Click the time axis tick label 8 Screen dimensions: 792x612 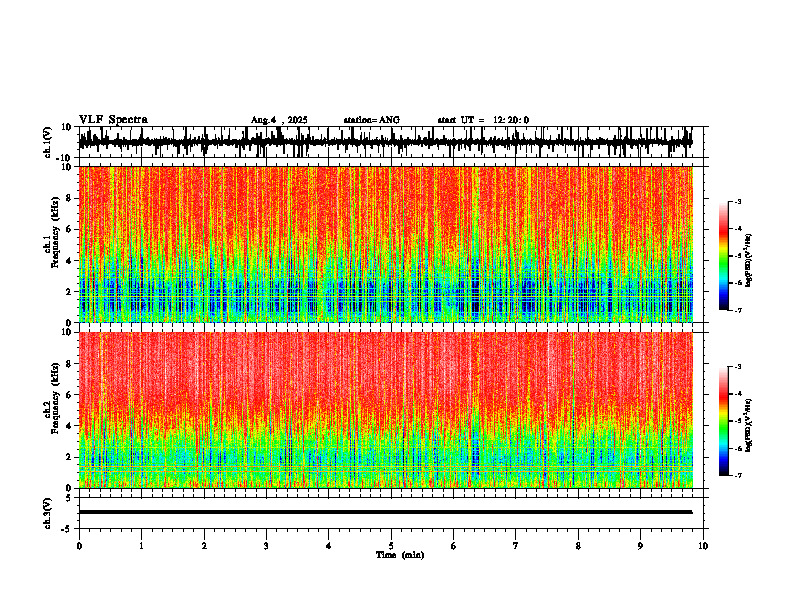pyautogui.click(x=578, y=546)
